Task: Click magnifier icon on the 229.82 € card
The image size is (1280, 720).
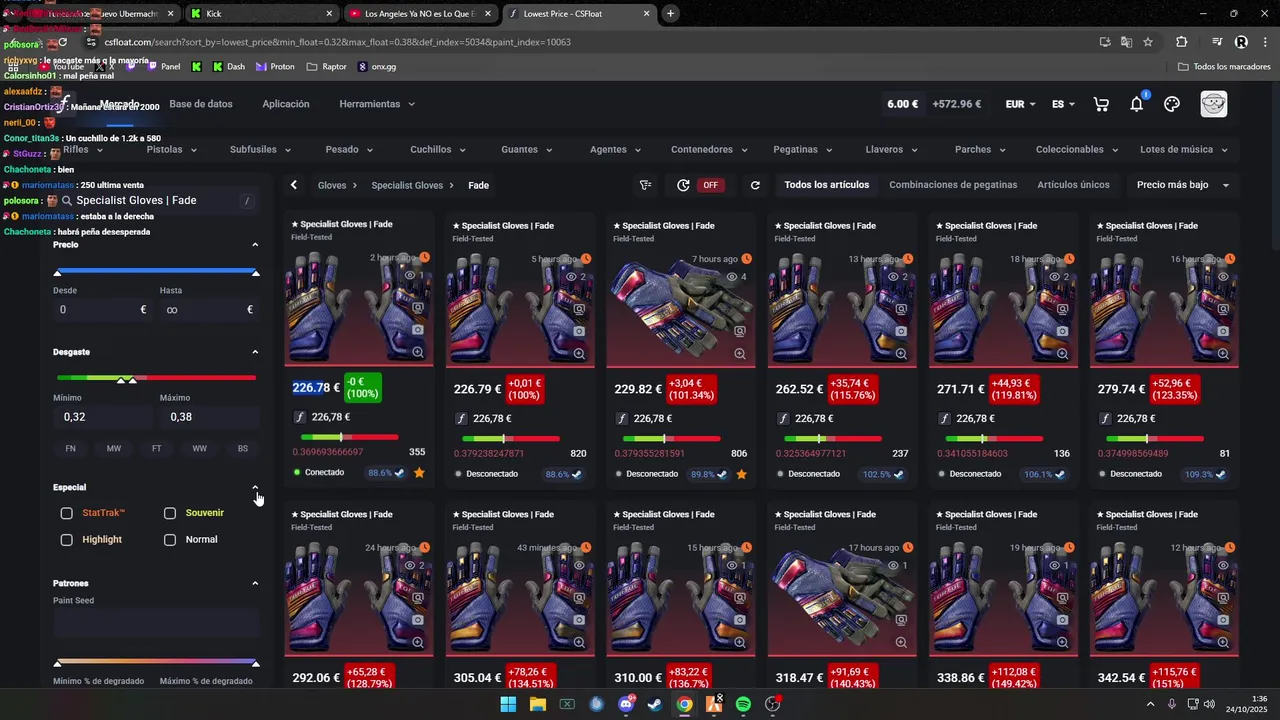Action: click(740, 353)
